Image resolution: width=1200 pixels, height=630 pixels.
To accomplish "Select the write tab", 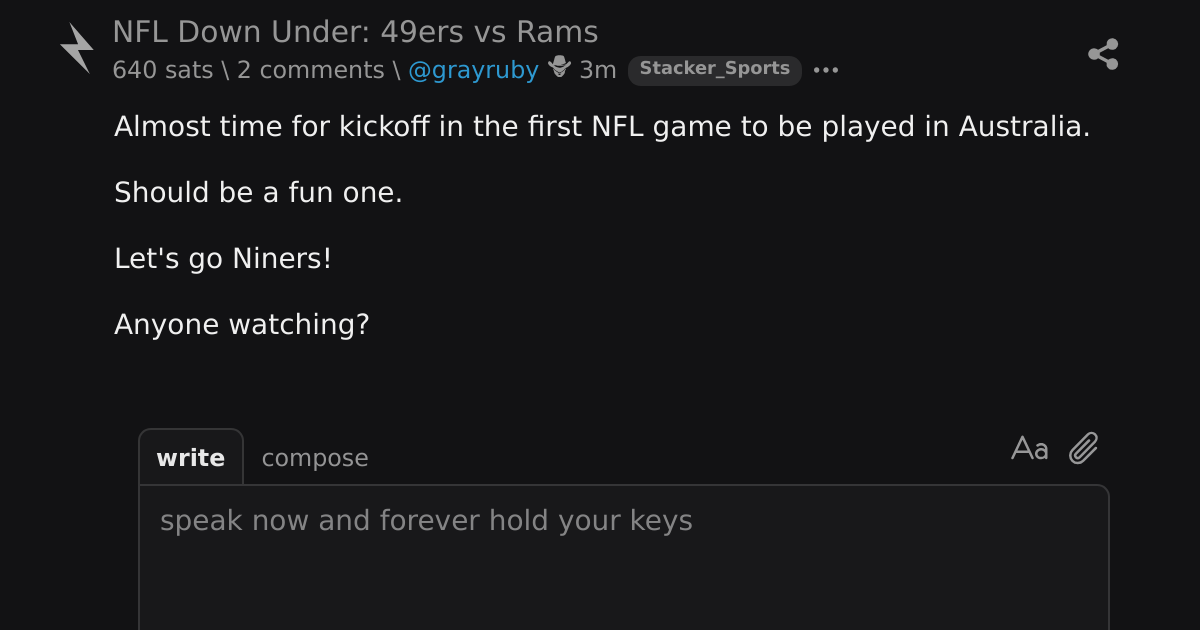I will 190,458.
